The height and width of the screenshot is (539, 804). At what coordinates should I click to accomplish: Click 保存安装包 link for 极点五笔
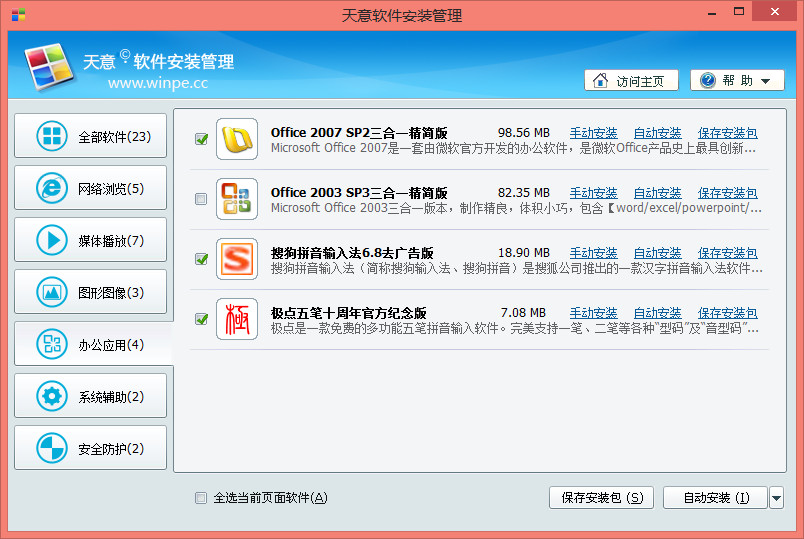tap(728, 313)
